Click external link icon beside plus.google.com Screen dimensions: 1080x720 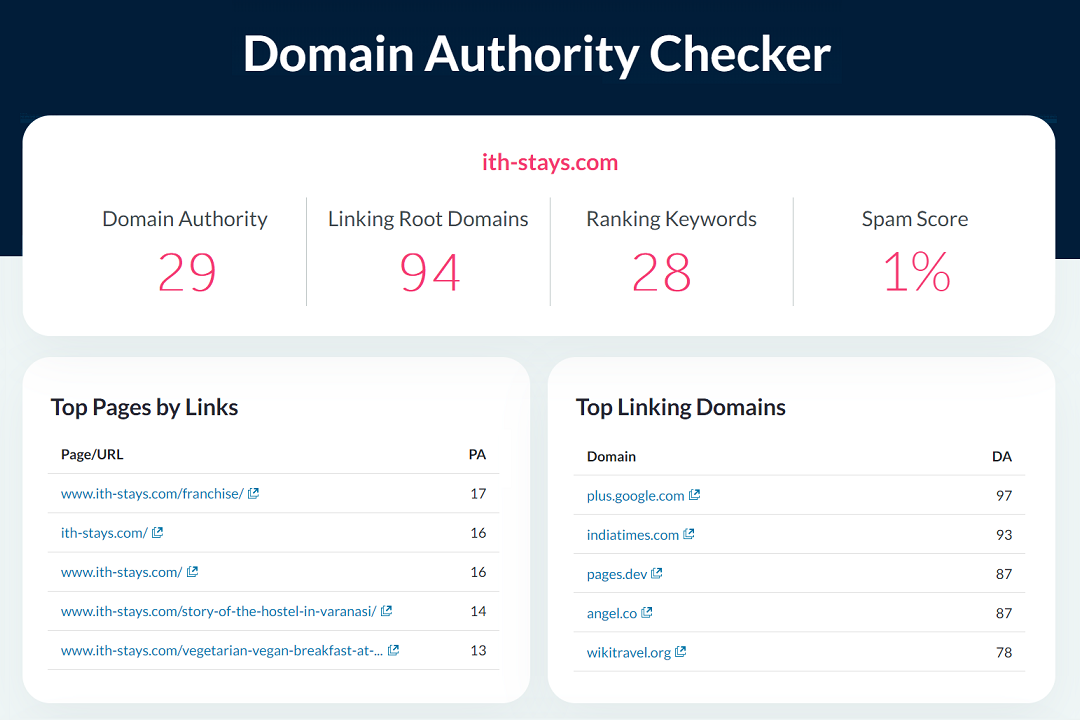click(694, 495)
